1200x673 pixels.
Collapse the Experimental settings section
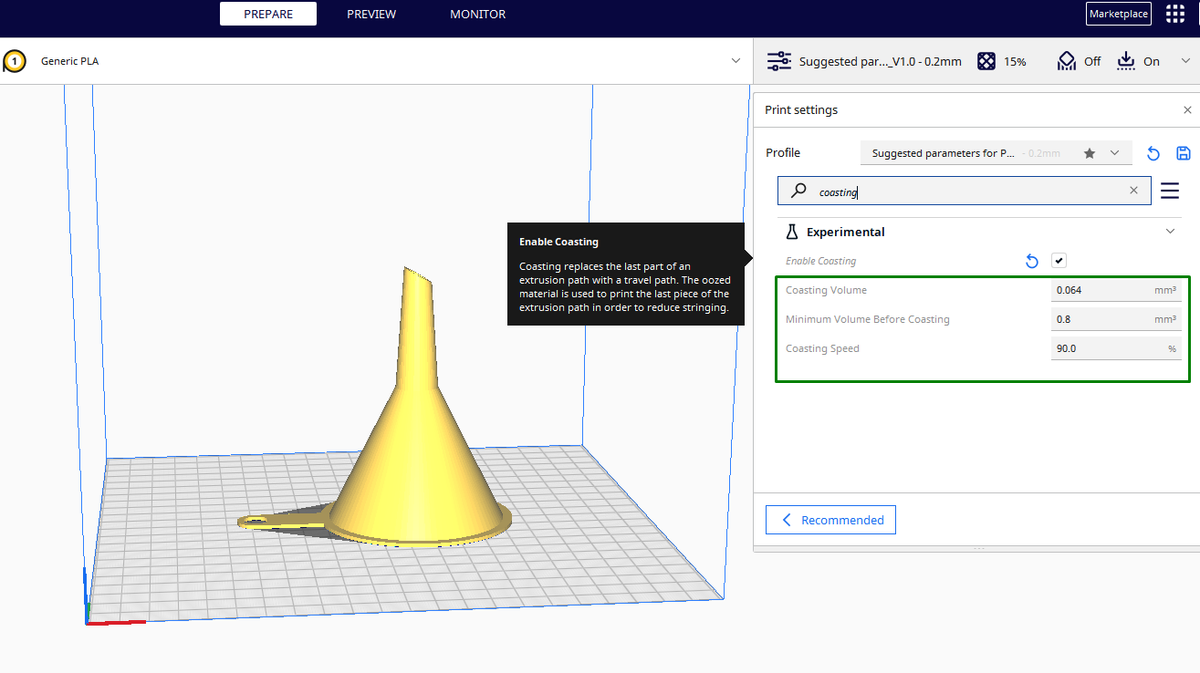coord(1168,231)
